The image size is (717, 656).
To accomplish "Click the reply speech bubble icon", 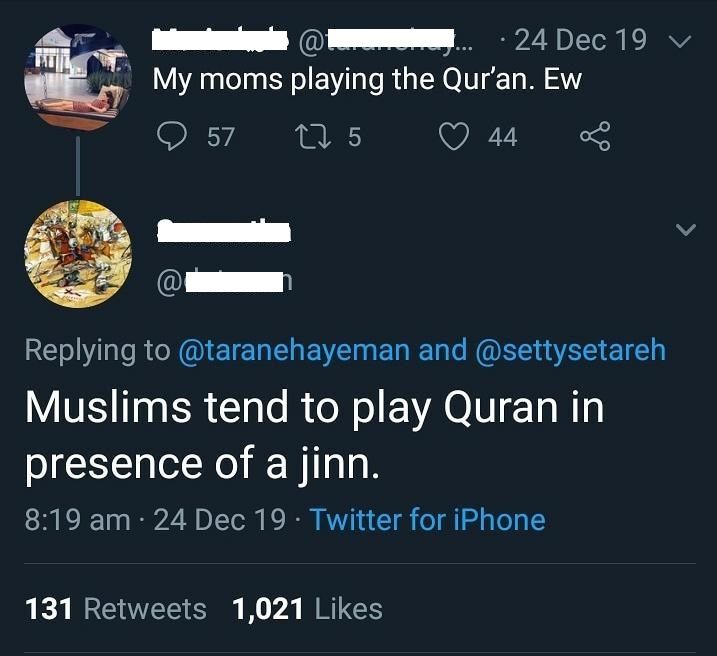I will pyautogui.click(x=175, y=136).
